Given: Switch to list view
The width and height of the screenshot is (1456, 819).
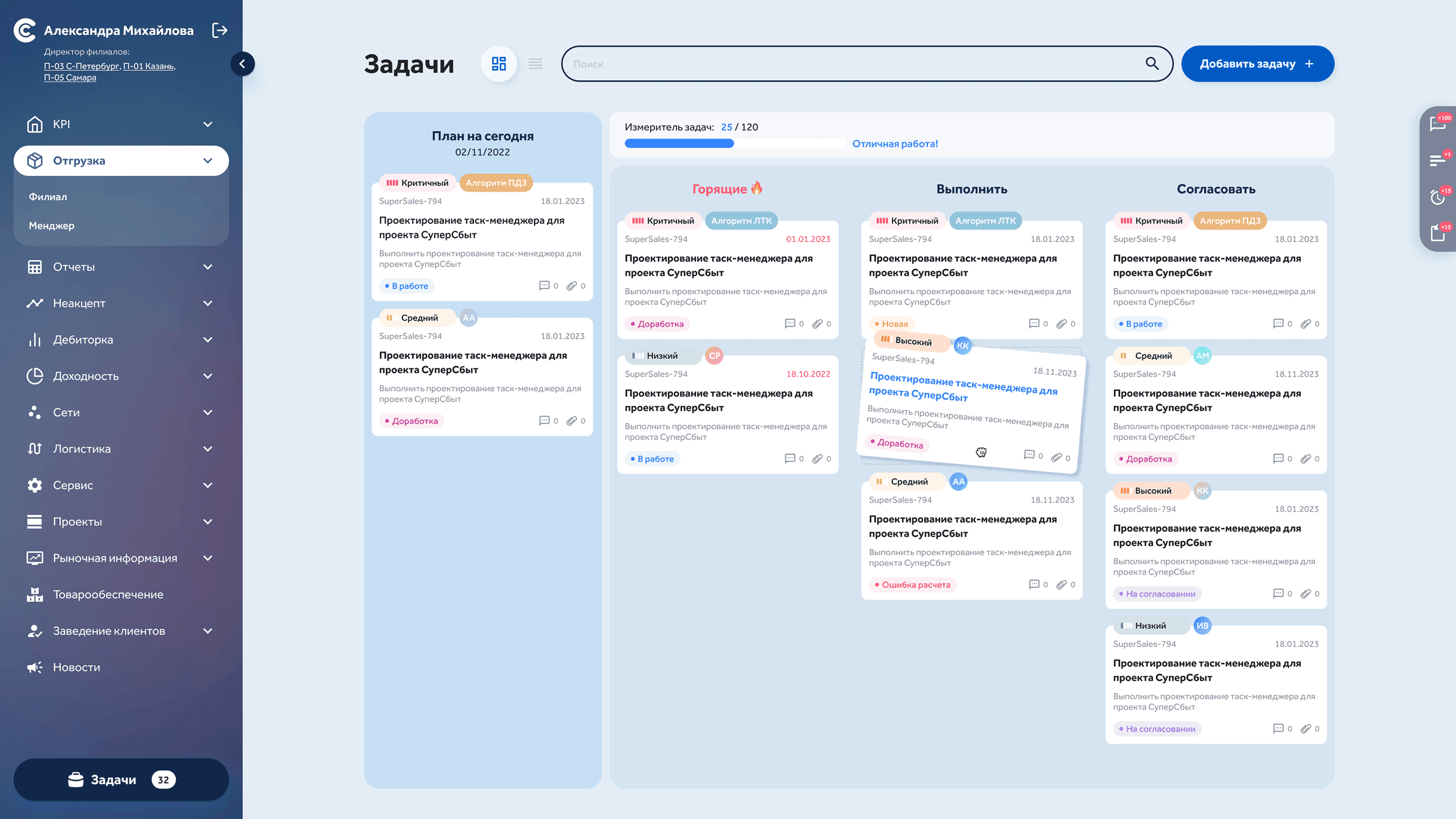Looking at the screenshot, I should pyautogui.click(x=535, y=64).
